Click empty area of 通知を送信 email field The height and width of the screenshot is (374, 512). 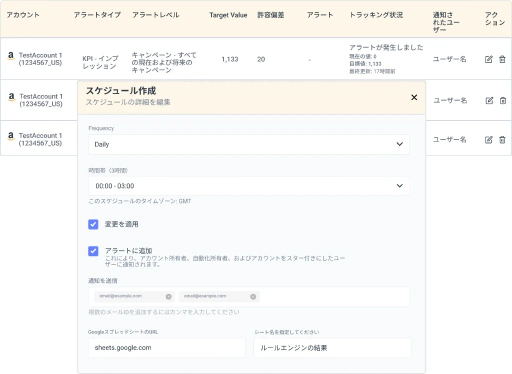(333, 297)
